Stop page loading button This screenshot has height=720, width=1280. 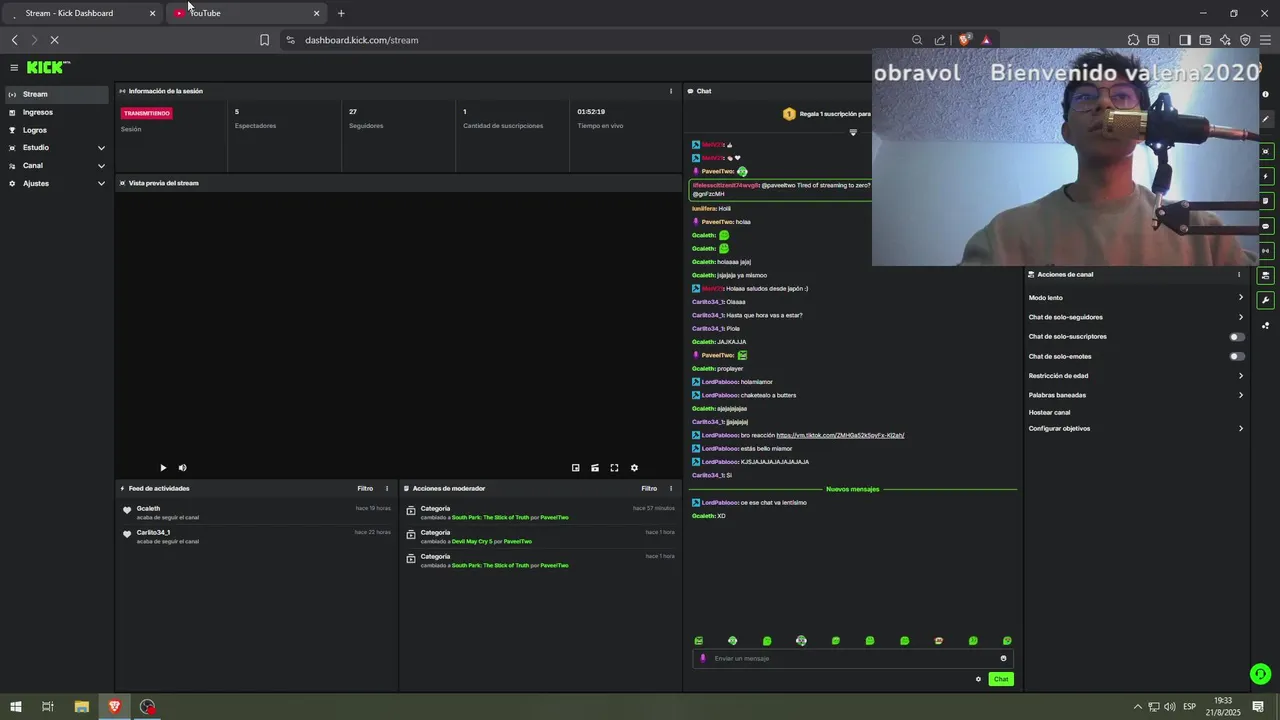(54, 40)
